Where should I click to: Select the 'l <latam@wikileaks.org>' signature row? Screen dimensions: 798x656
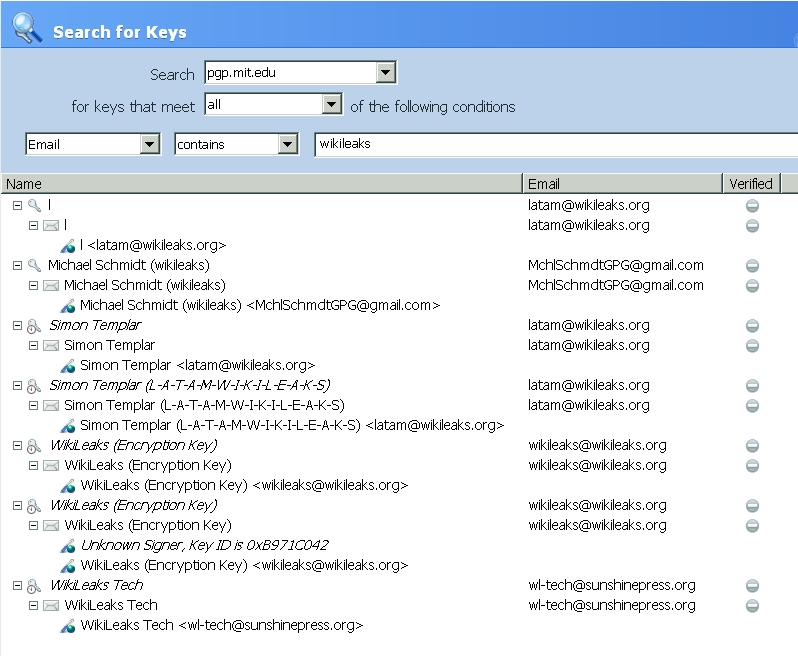pyautogui.click(x=153, y=245)
